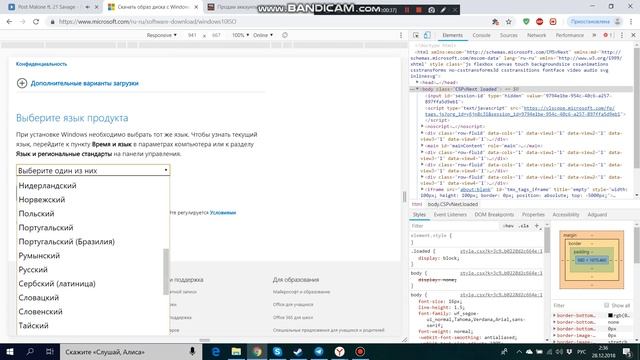
Task: Click the red stop-sign AdBlock extension icon
Action: tap(540, 22)
